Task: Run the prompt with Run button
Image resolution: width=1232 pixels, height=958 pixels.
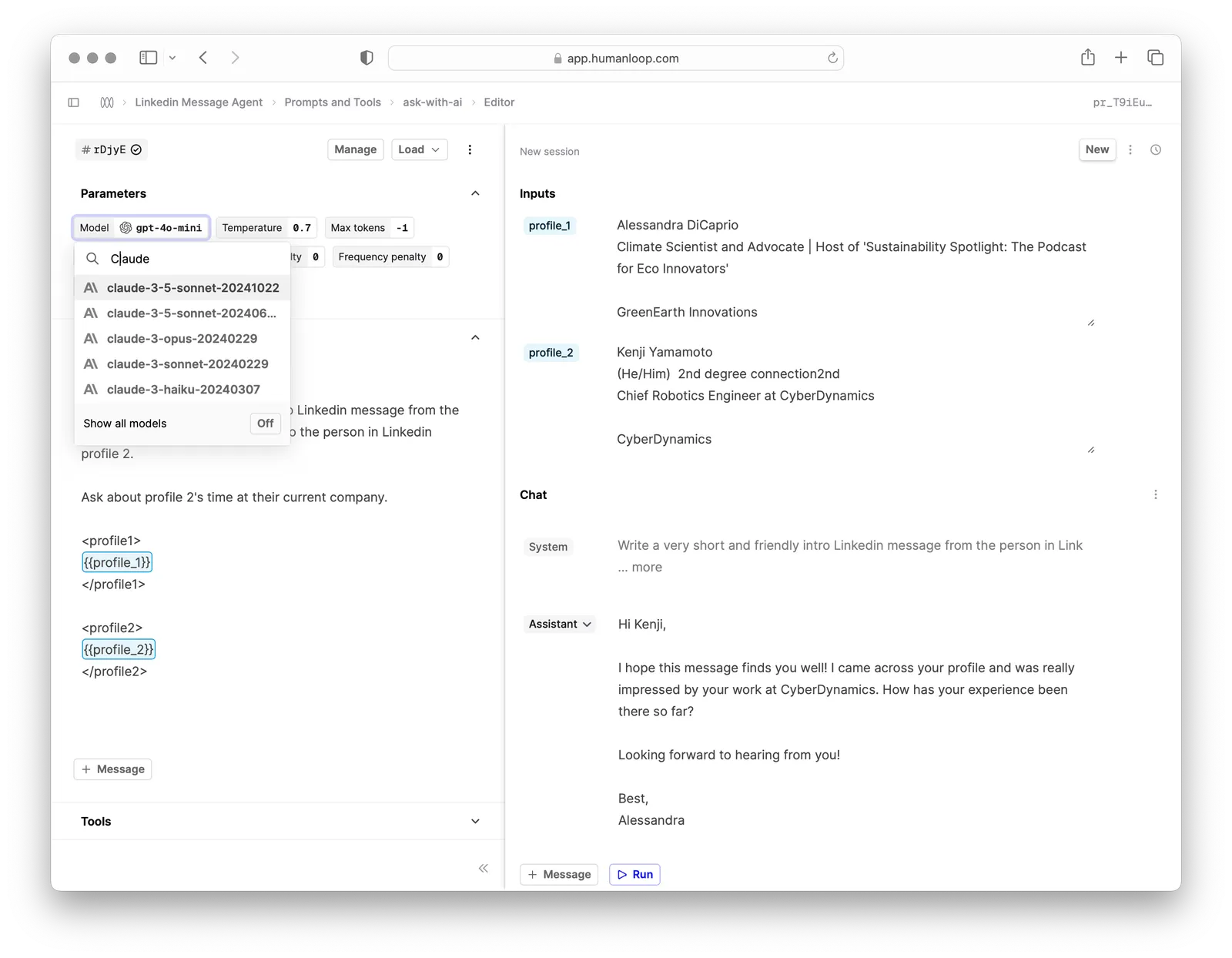Action: click(x=635, y=875)
